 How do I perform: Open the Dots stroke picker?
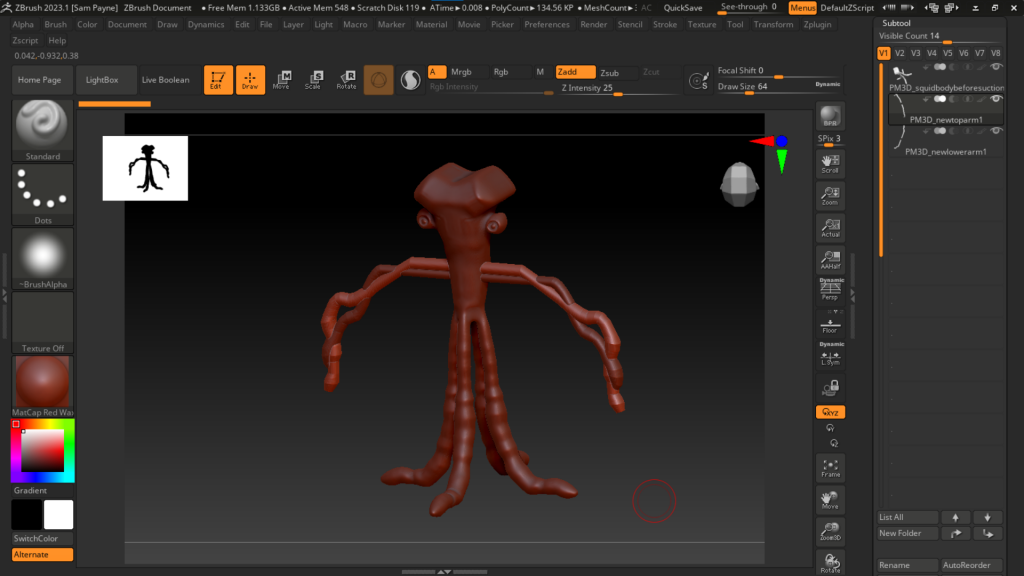42,195
